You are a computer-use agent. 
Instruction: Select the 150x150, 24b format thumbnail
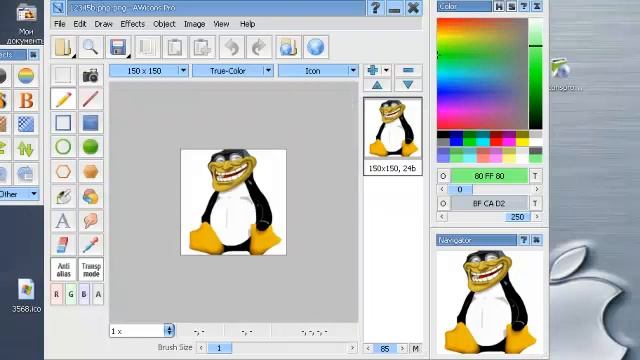393,136
